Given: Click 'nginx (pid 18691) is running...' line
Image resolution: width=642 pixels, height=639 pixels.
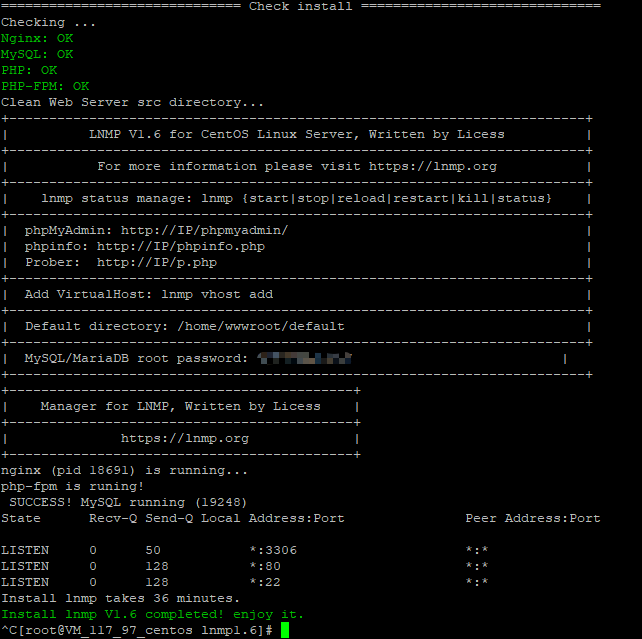Looking at the screenshot, I should [124, 470].
